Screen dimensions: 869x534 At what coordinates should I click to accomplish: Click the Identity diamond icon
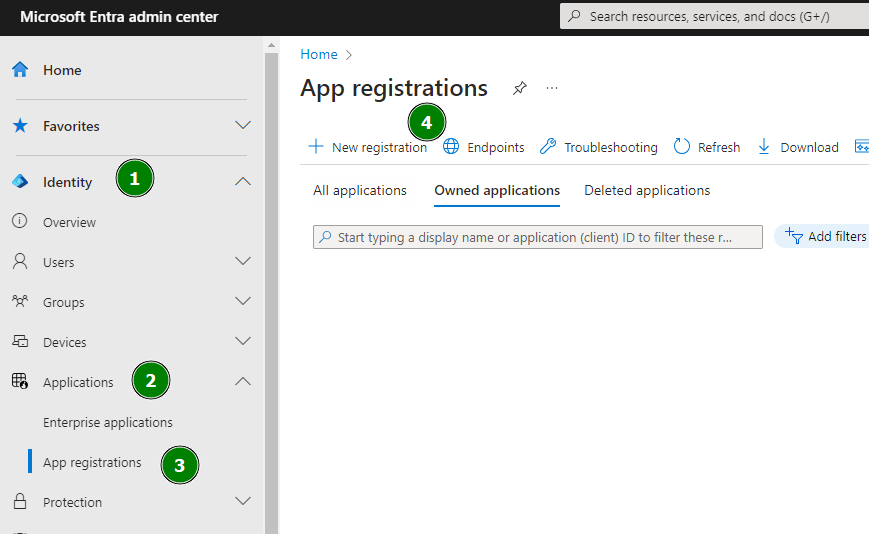[x=20, y=182]
